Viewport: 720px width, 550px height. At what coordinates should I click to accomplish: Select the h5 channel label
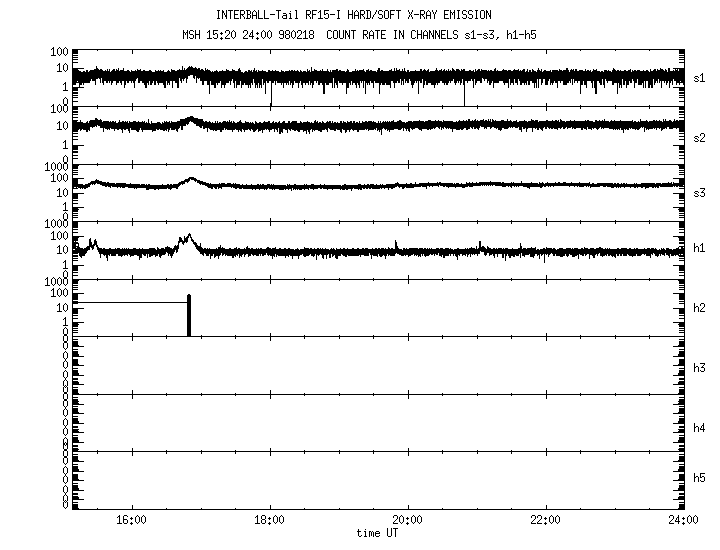(x=700, y=478)
